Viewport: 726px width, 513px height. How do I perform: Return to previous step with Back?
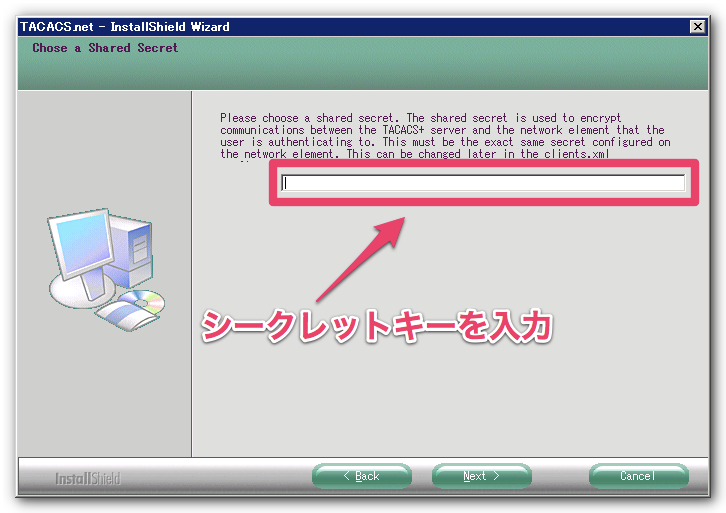[x=362, y=476]
